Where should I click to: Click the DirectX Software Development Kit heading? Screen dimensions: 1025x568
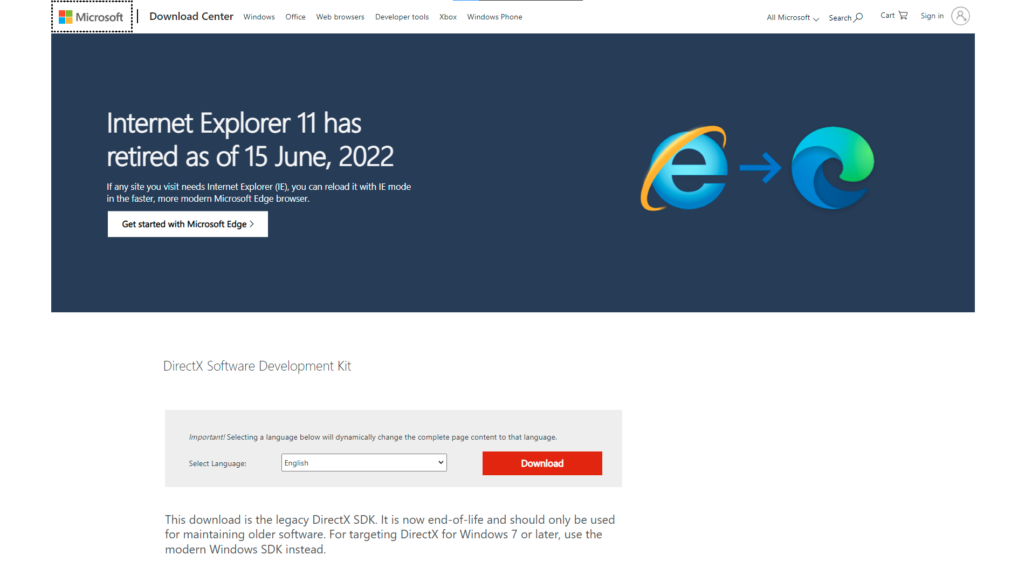coord(257,366)
